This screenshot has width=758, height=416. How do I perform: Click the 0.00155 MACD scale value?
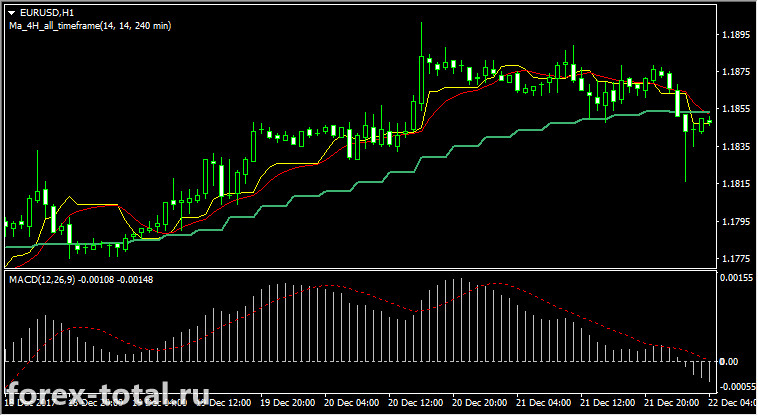[x=736, y=277]
